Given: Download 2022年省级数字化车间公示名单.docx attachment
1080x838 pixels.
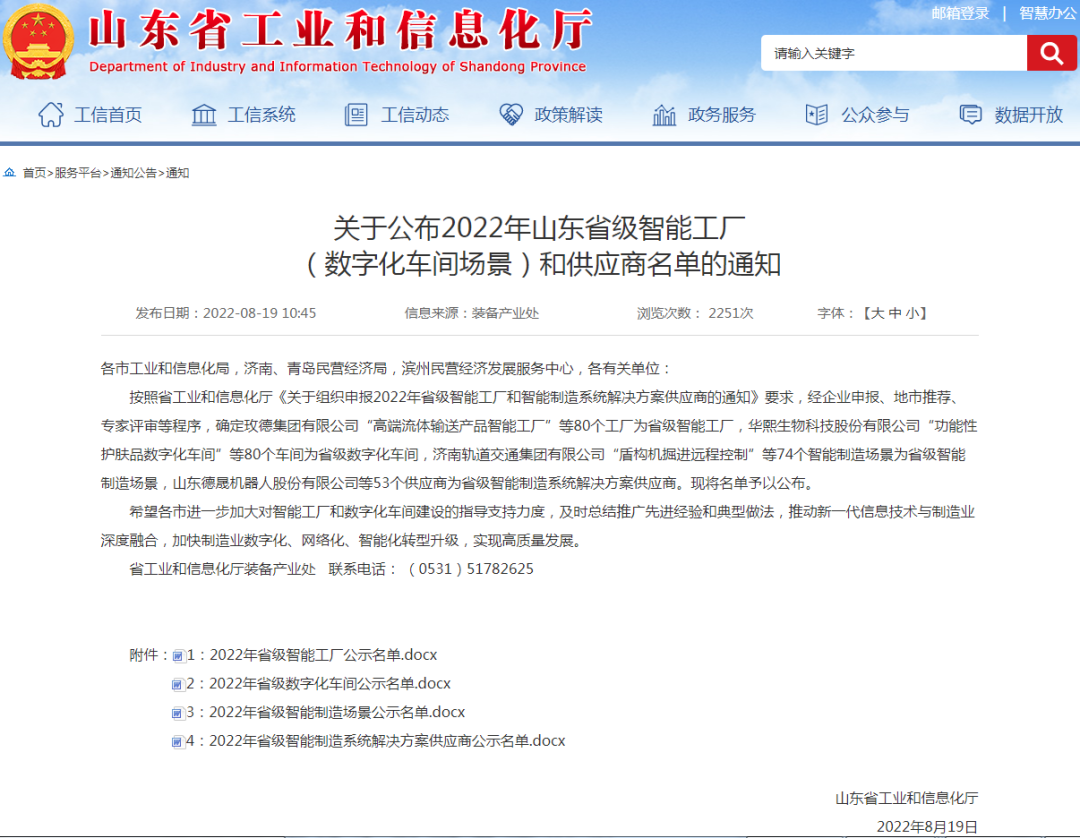Looking at the screenshot, I should pos(312,683).
